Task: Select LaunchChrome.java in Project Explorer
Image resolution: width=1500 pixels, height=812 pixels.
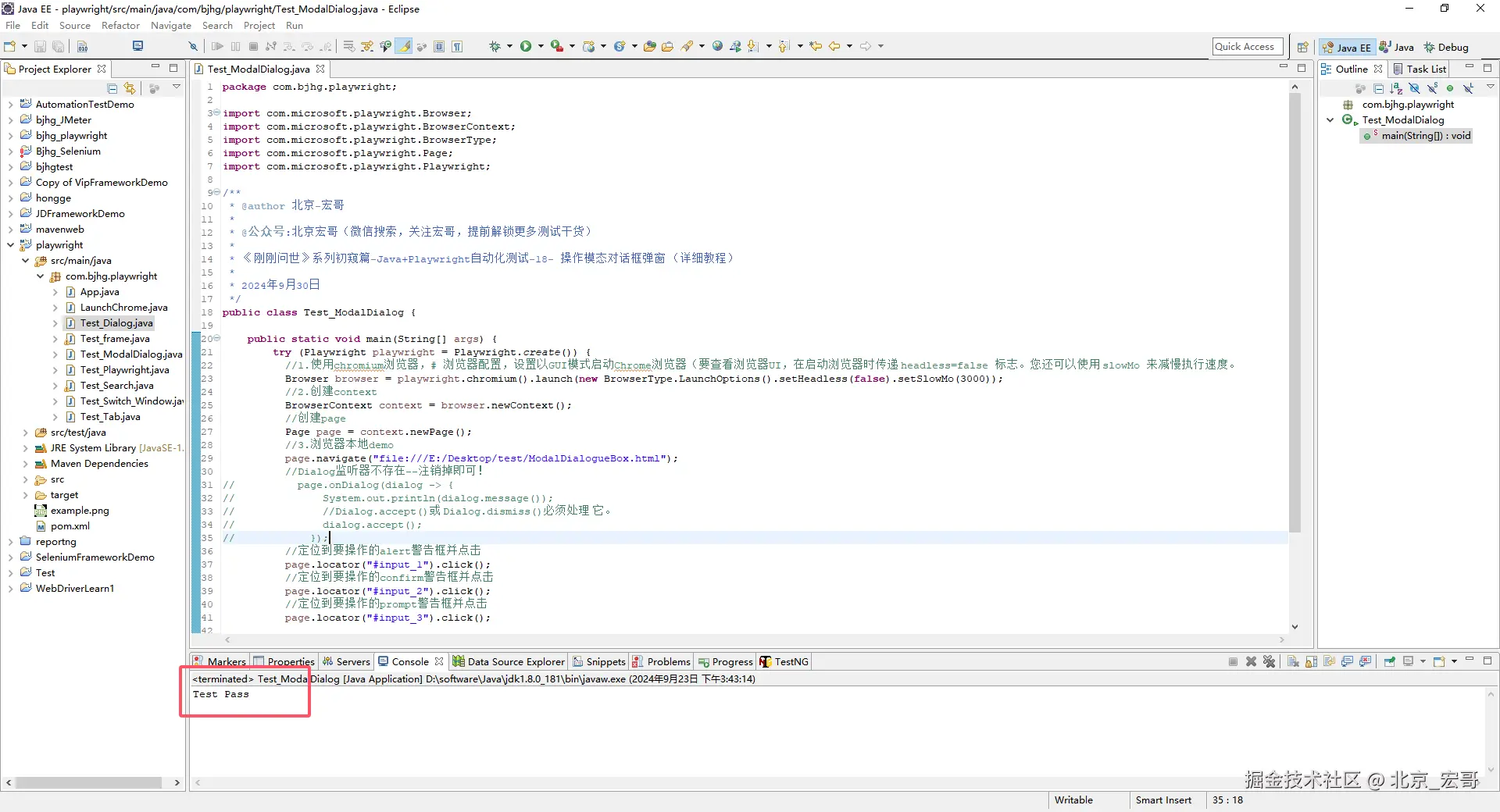Action: pyautogui.click(x=123, y=308)
